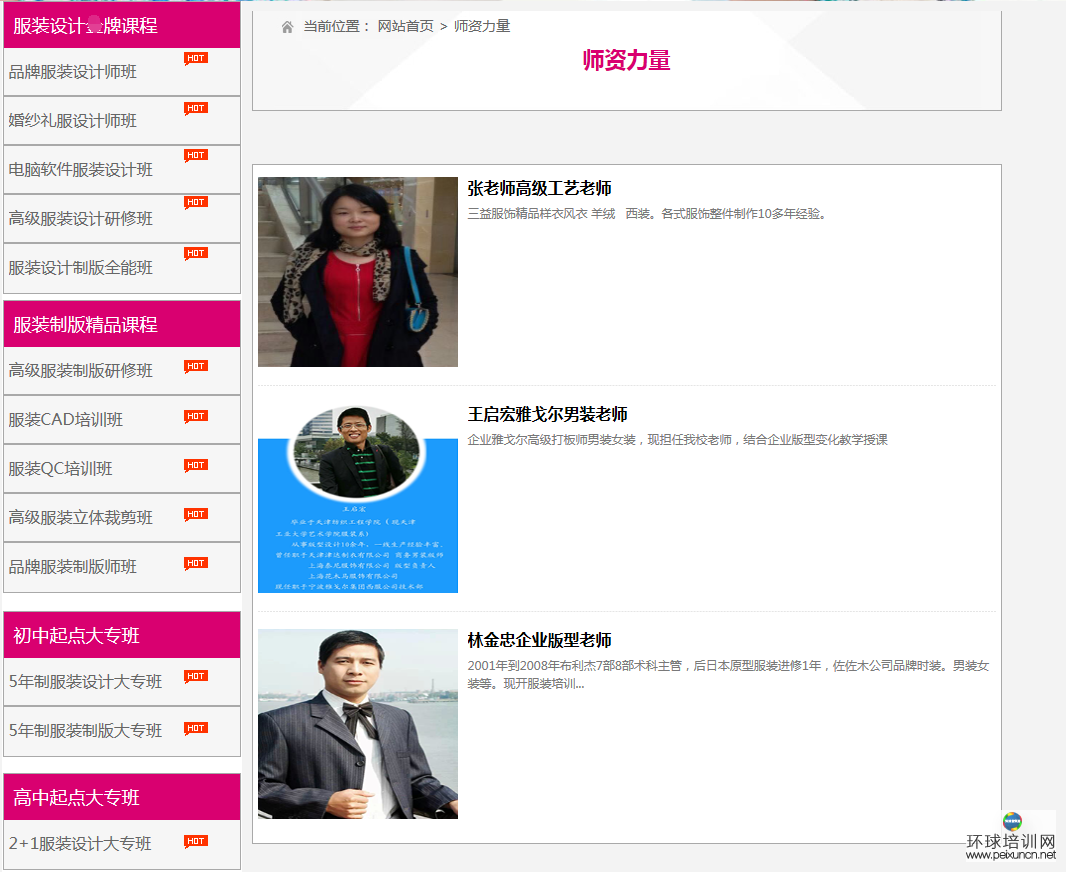
Task: Click HOT badge beside 高级服装制版研修班
Action: pos(196,366)
